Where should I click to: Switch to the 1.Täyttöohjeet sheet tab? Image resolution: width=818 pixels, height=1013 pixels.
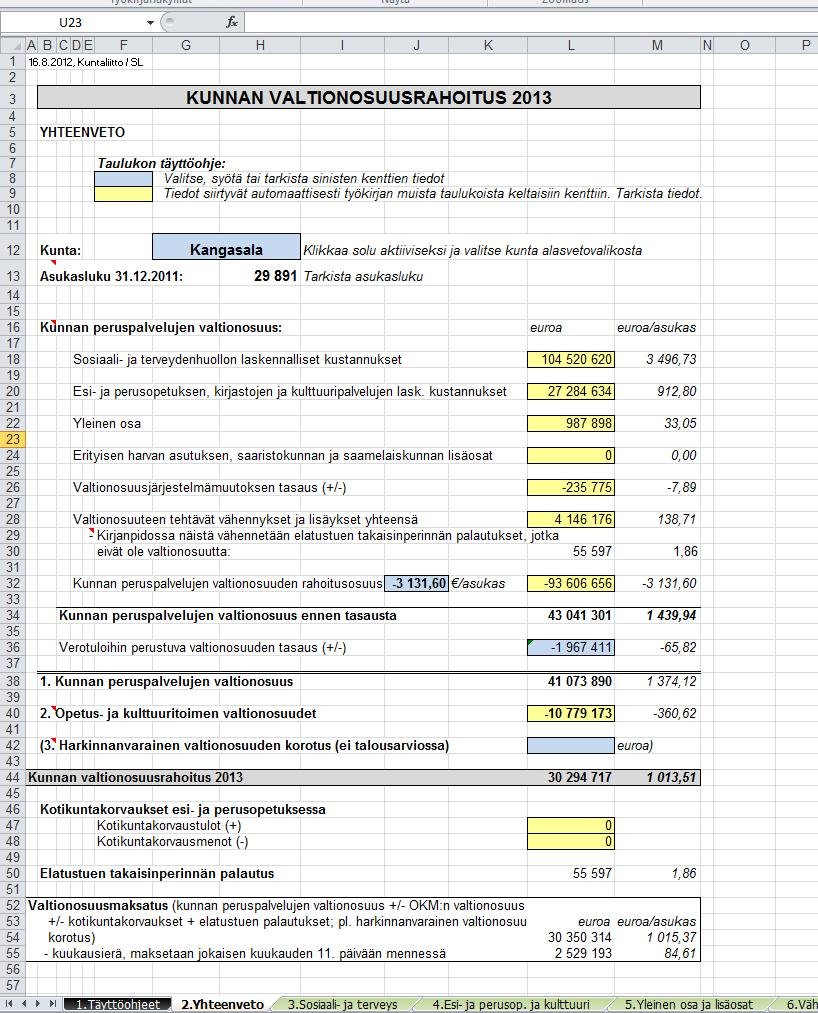[118, 1005]
